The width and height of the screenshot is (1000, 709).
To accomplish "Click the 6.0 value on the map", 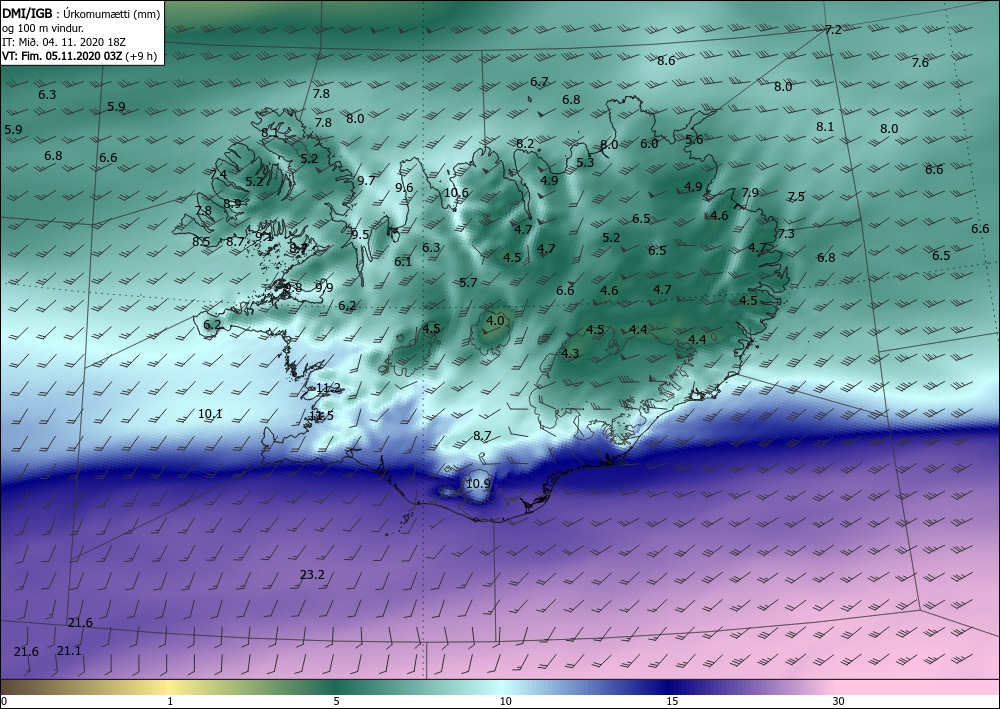I will pyautogui.click(x=649, y=144).
